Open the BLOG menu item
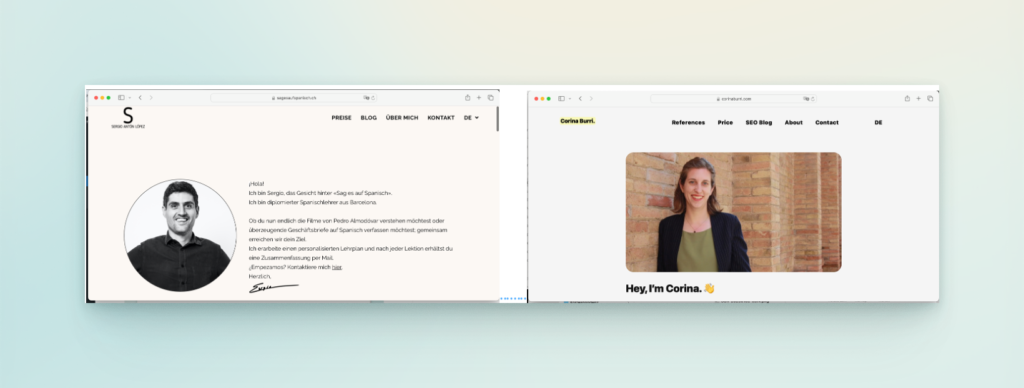Viewport: 1024px width, 388px height. [x=369, y=118]
